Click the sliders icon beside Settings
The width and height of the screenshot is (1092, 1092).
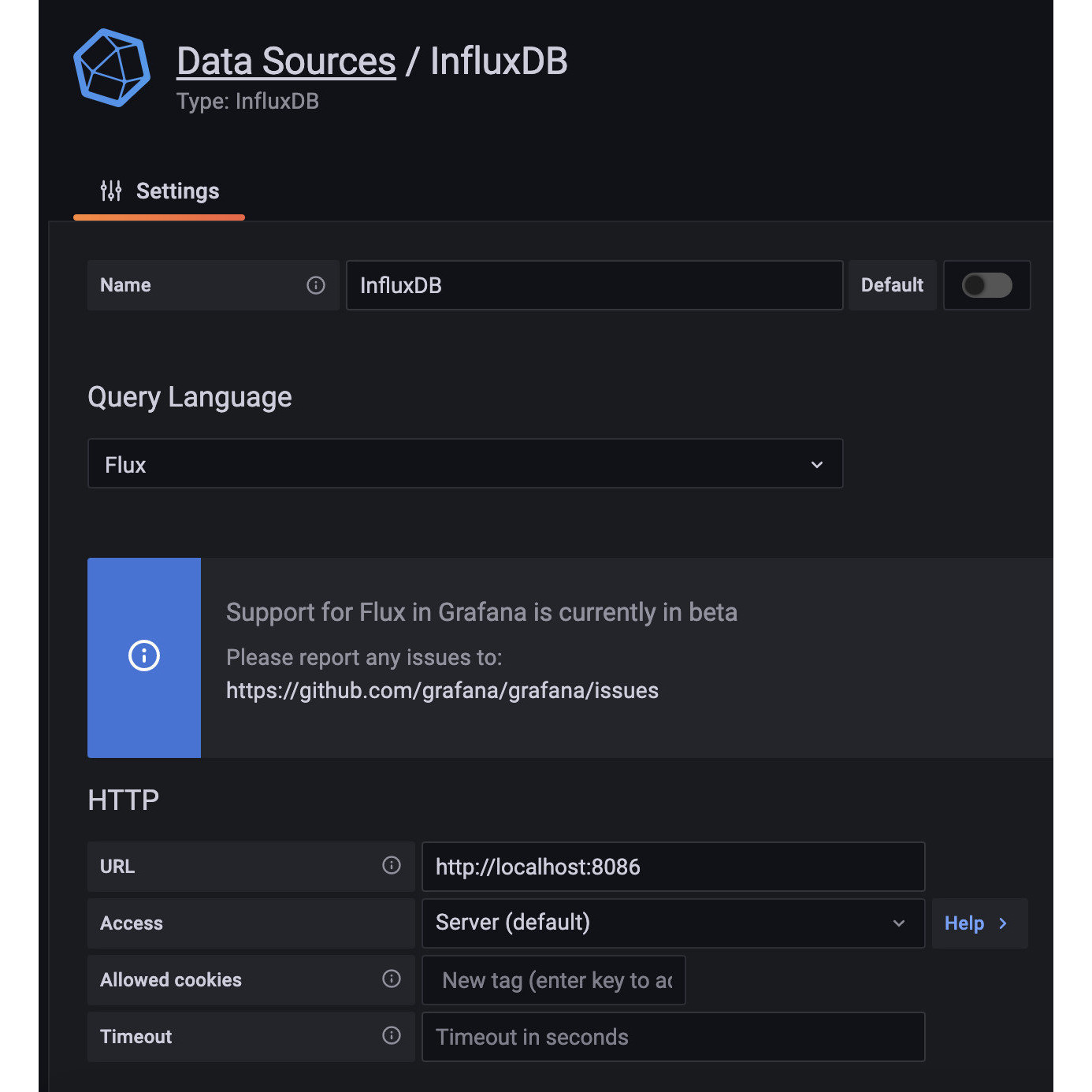(x=110, y=190)
